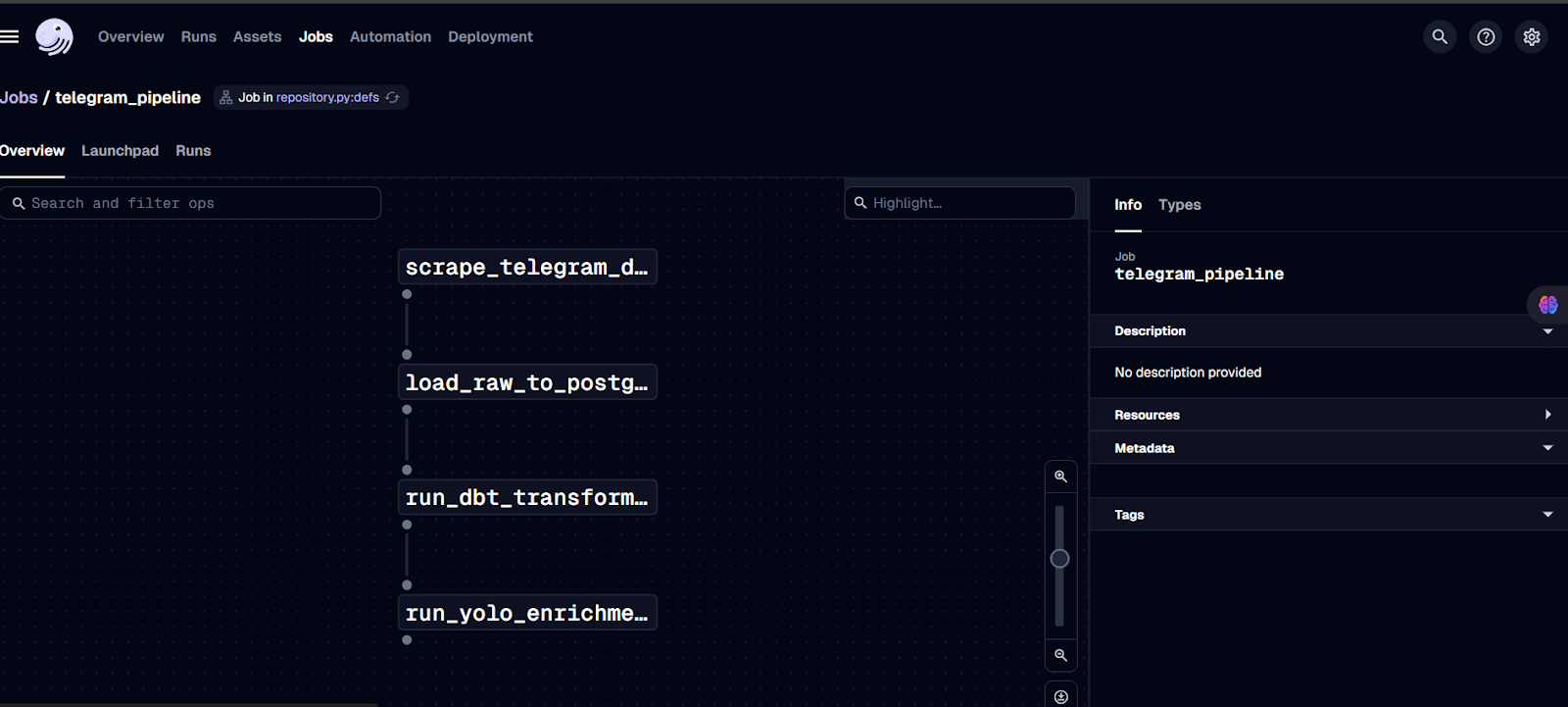
Task: Export graph to SVG download icon
Action: pyautogui.click(x=1060, y=696)
